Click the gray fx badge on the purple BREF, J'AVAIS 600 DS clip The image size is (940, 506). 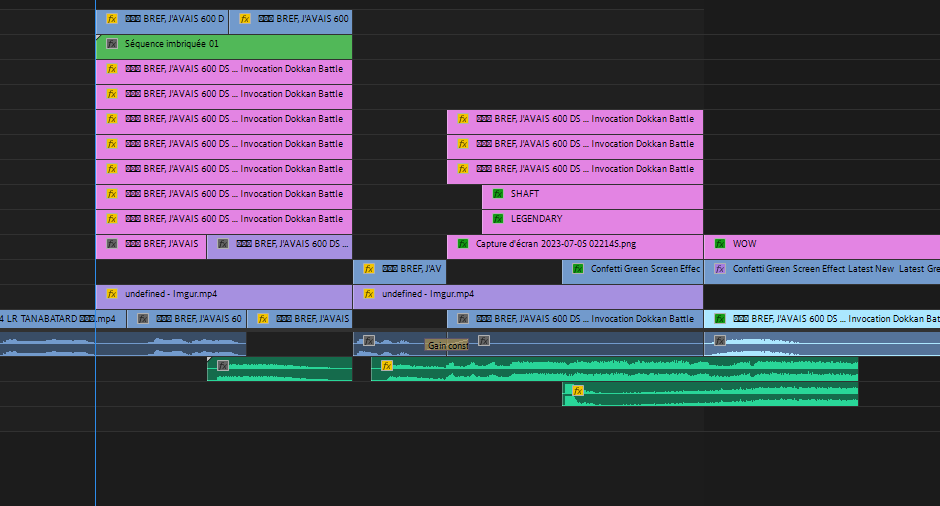pos(223,244)
